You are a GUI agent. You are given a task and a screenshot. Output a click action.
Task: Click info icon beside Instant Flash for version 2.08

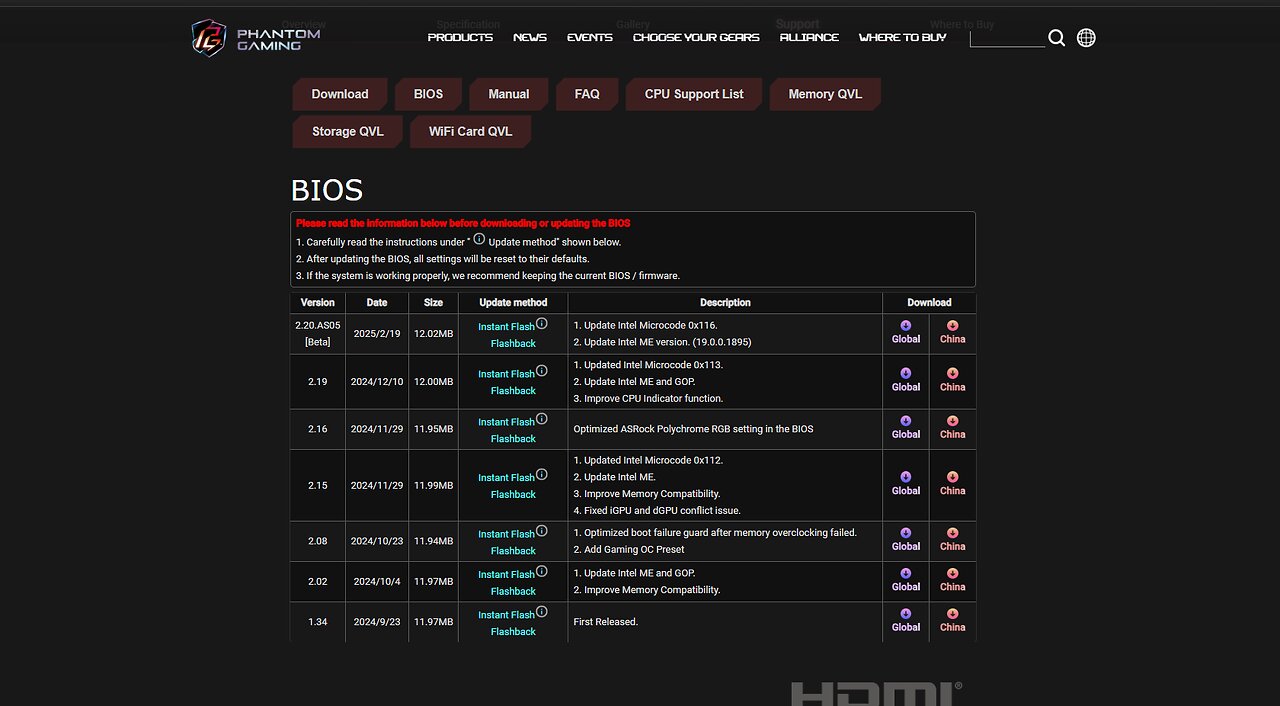pos(541,530)
